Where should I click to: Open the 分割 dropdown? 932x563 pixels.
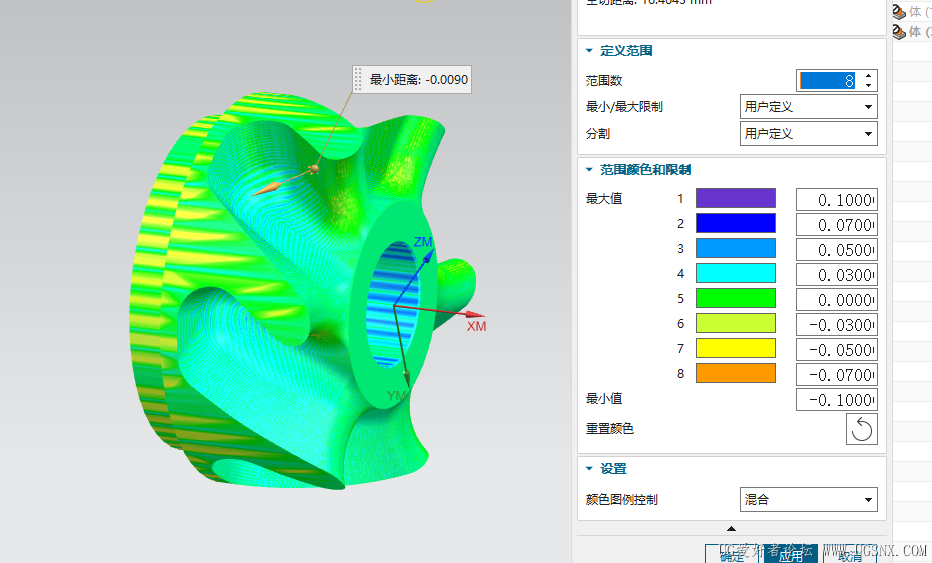[808, 134]
